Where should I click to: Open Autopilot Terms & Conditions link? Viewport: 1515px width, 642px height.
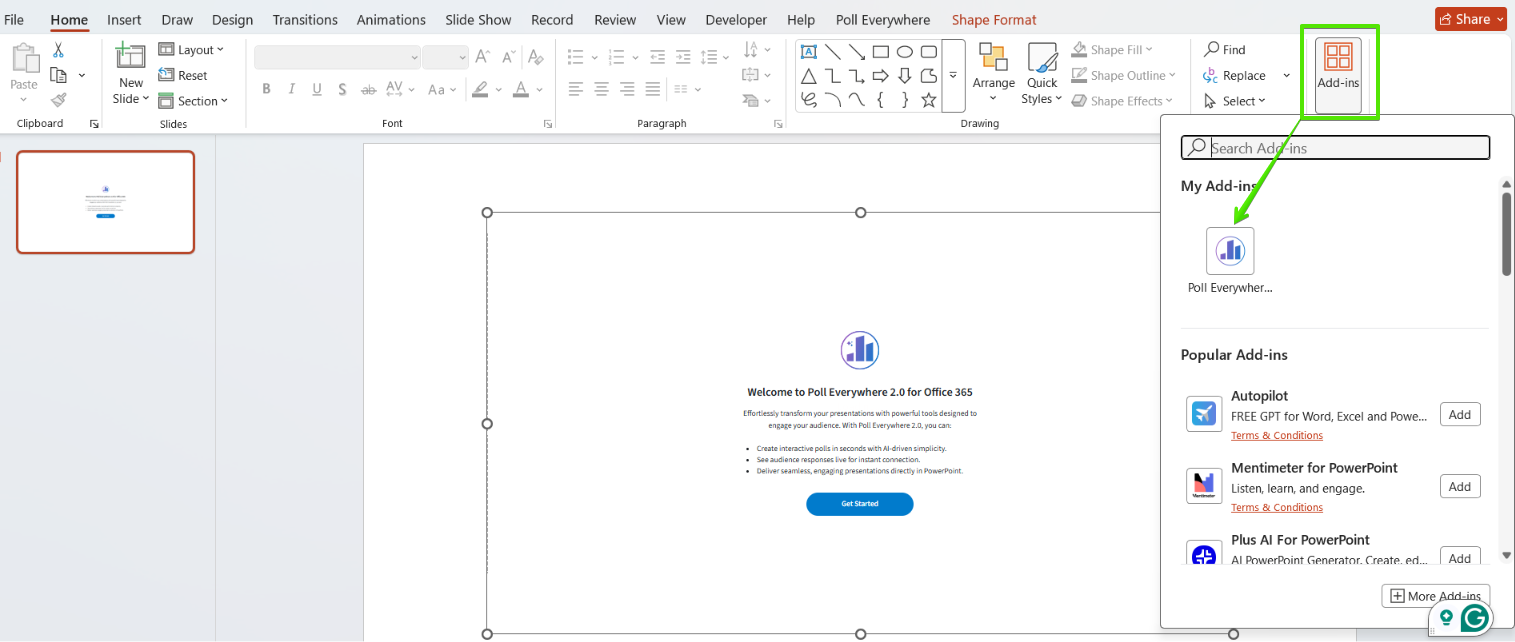[x=1277, y=436]
